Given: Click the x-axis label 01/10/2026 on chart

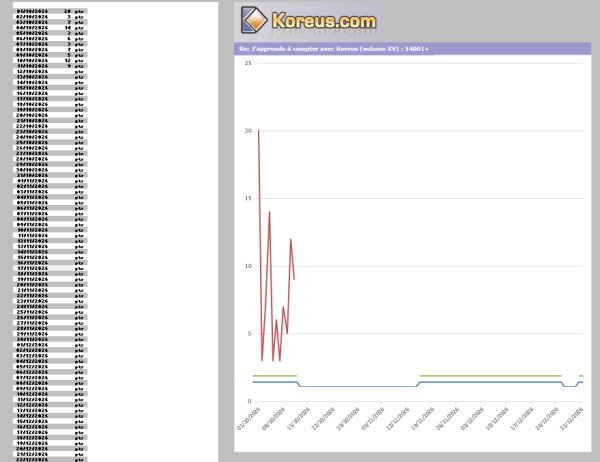Looking at the screenshot, I should (x=249, y=418).
